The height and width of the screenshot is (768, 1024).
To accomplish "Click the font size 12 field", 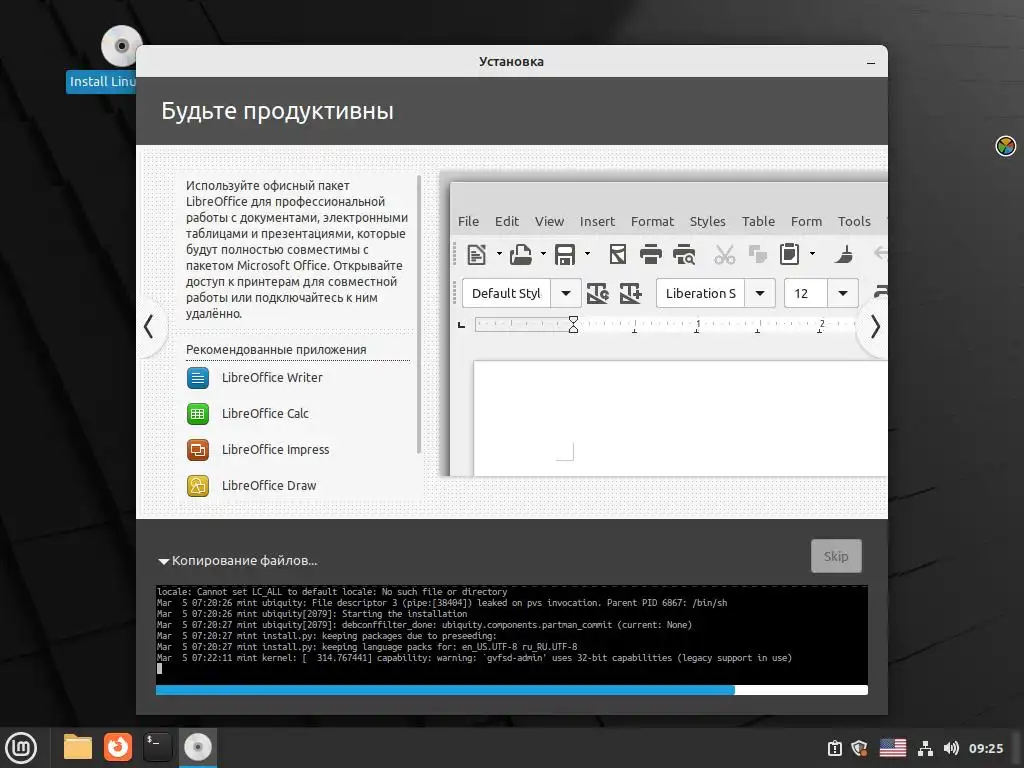I will pos(806,293).
